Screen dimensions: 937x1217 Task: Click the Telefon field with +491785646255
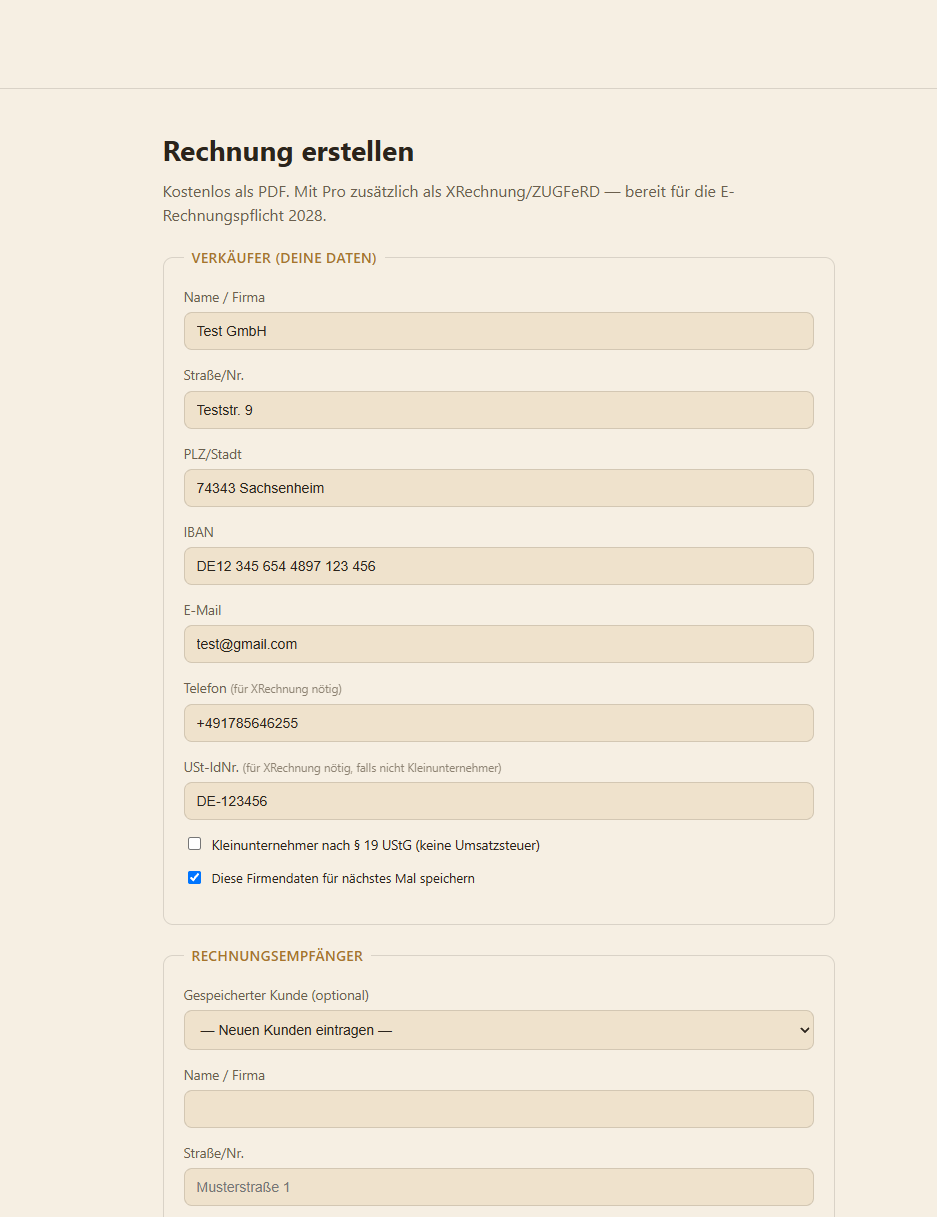click(x=498, y=723)
